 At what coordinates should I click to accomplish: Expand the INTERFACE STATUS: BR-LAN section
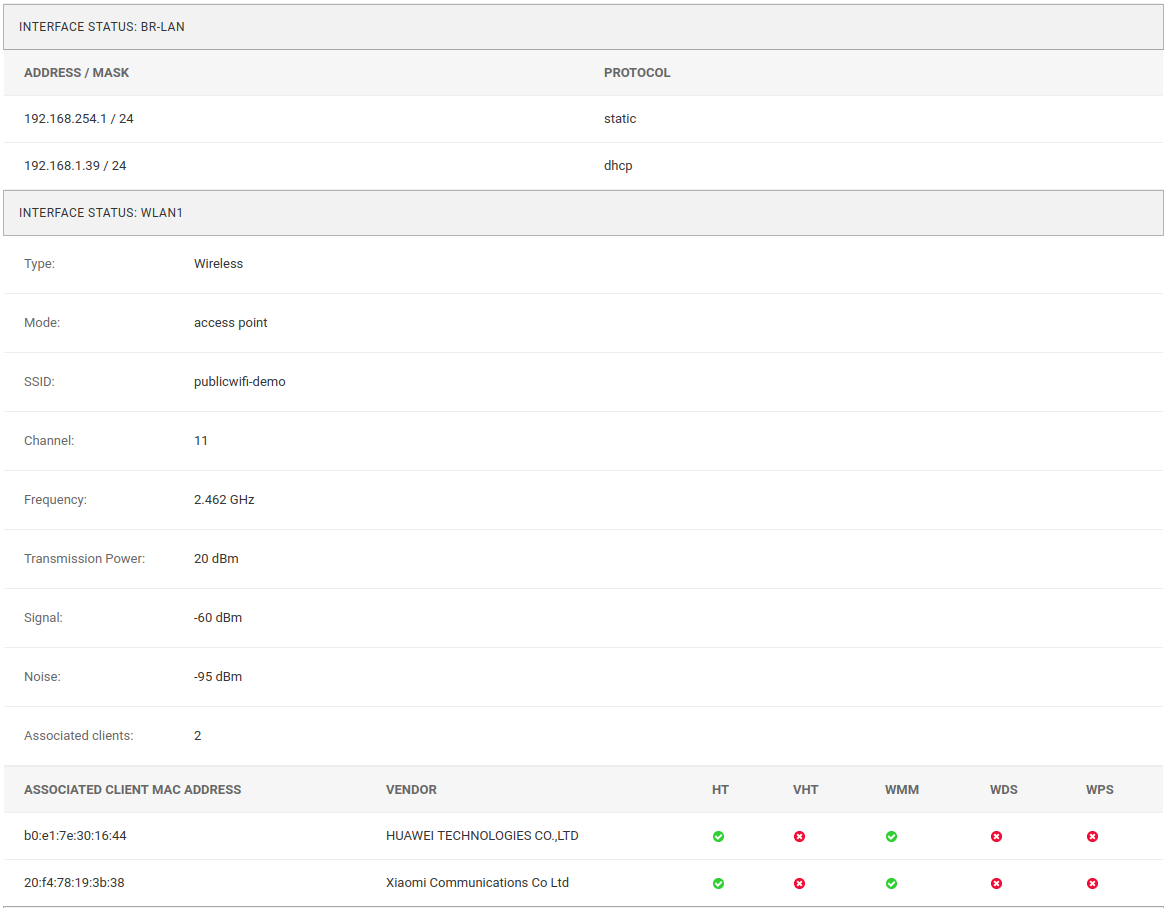point(101,27)
